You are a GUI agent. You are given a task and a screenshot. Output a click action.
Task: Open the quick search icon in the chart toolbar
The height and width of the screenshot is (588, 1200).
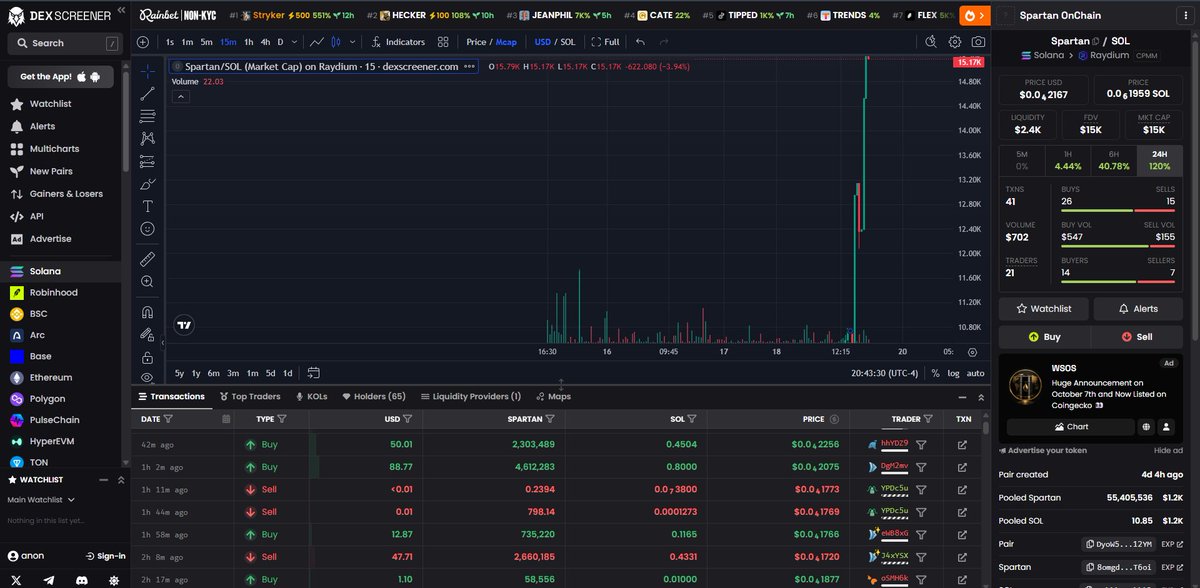pos(931,42)
